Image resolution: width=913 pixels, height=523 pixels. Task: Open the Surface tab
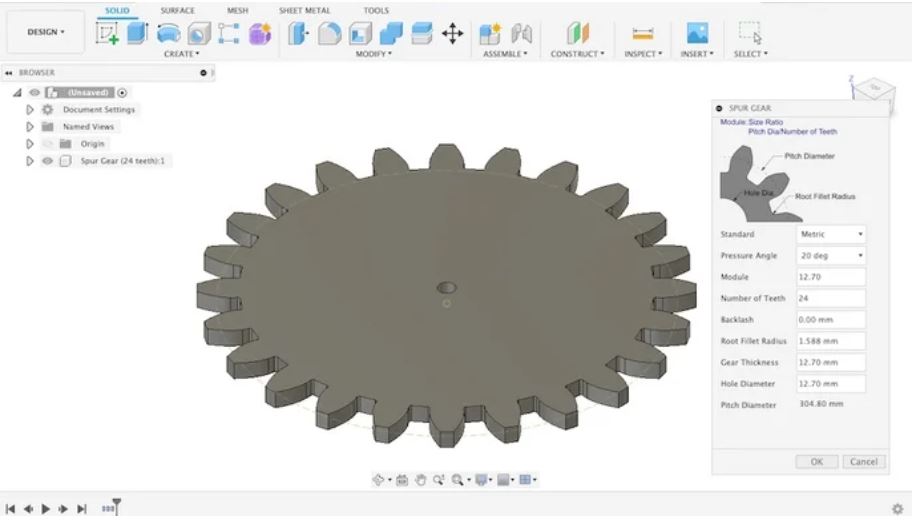[x=178, y=11]
